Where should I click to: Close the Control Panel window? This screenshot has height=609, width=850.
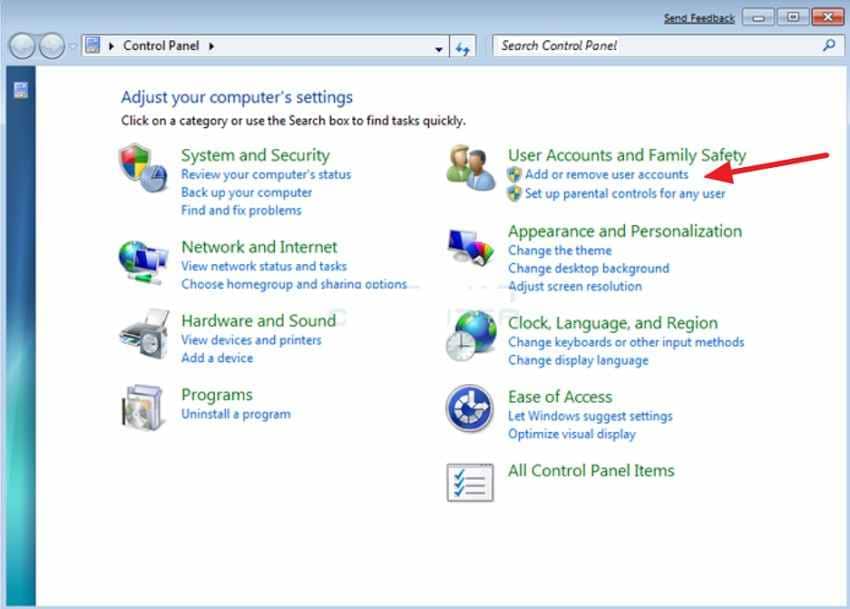828,17
